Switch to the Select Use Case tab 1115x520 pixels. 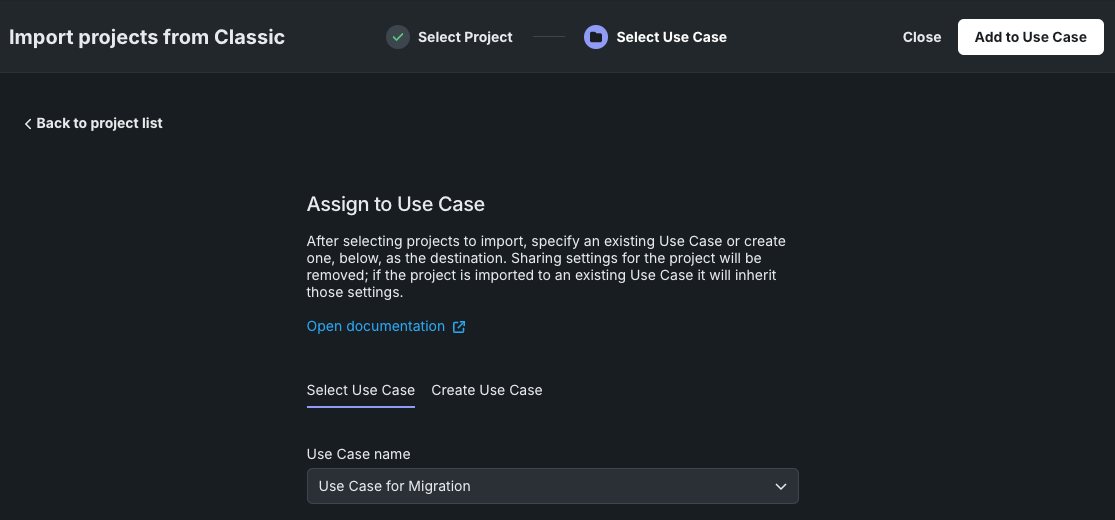tap(360, 390)
